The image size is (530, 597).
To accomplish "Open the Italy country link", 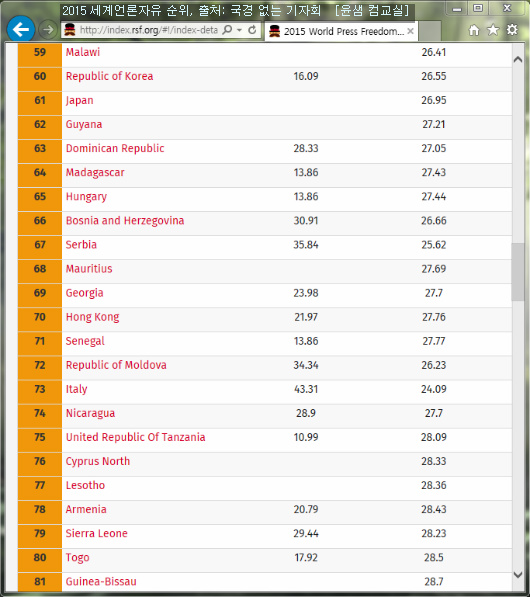I will (x=77, y=389).
